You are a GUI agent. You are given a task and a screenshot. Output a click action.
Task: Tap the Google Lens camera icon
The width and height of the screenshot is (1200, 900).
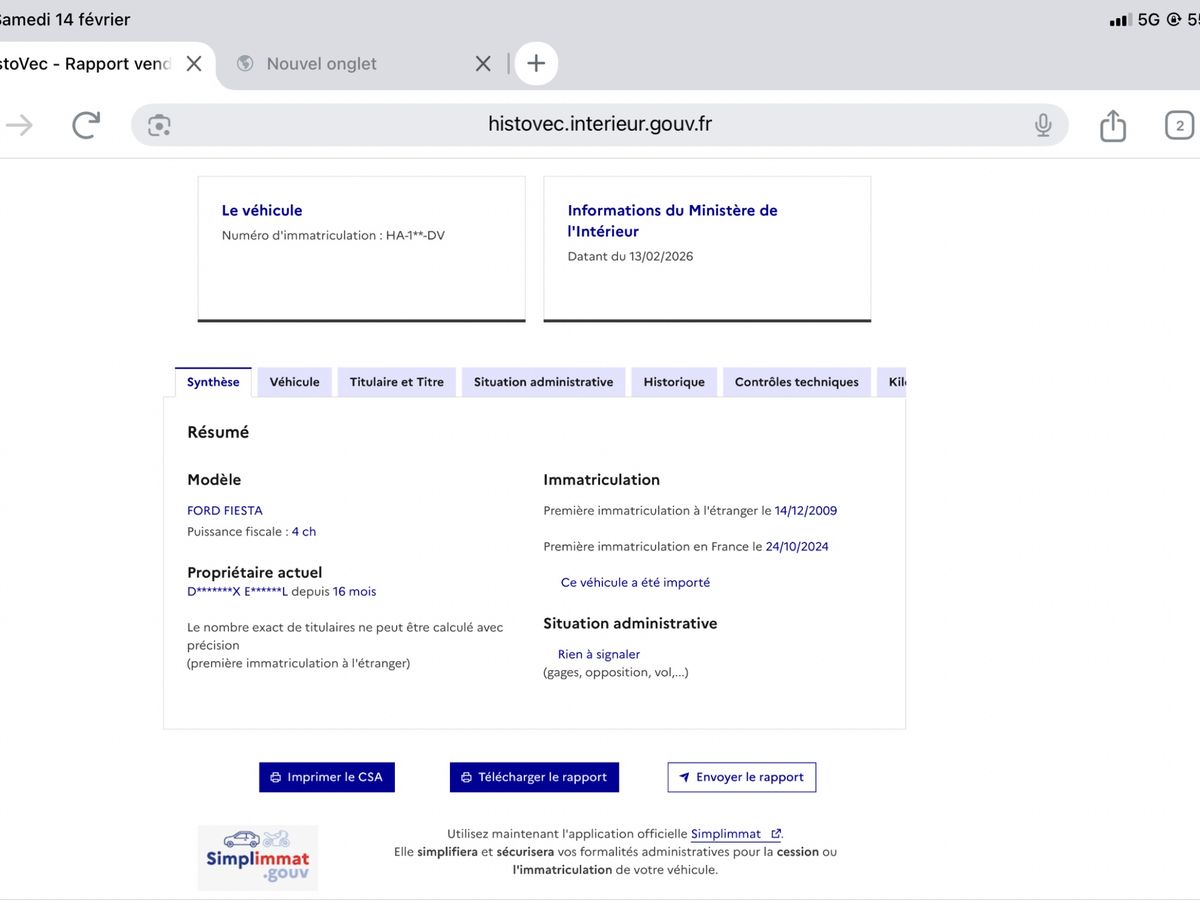159,125
